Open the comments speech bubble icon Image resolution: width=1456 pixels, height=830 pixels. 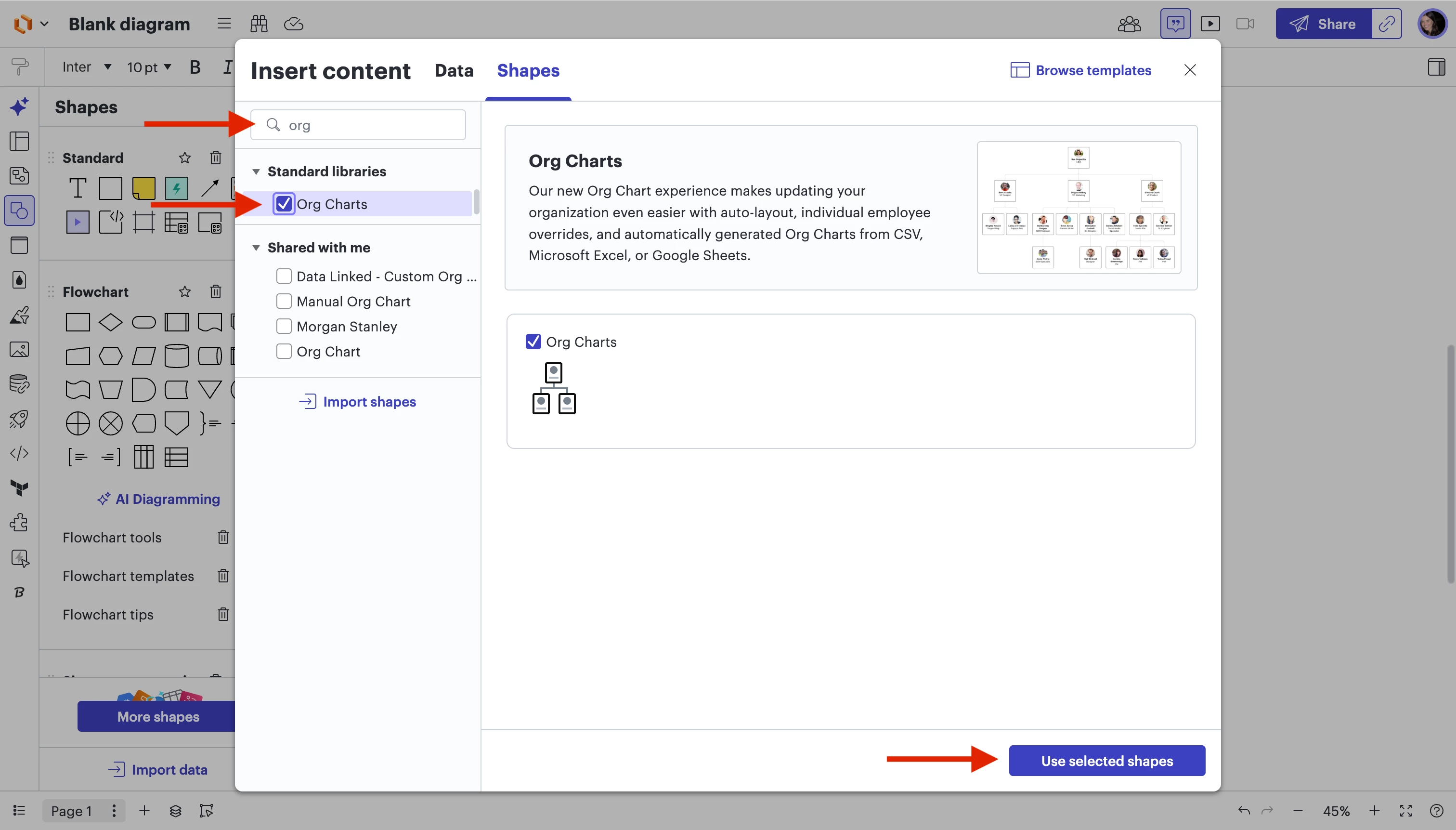pyautogui.click(x=1175, y=24)
